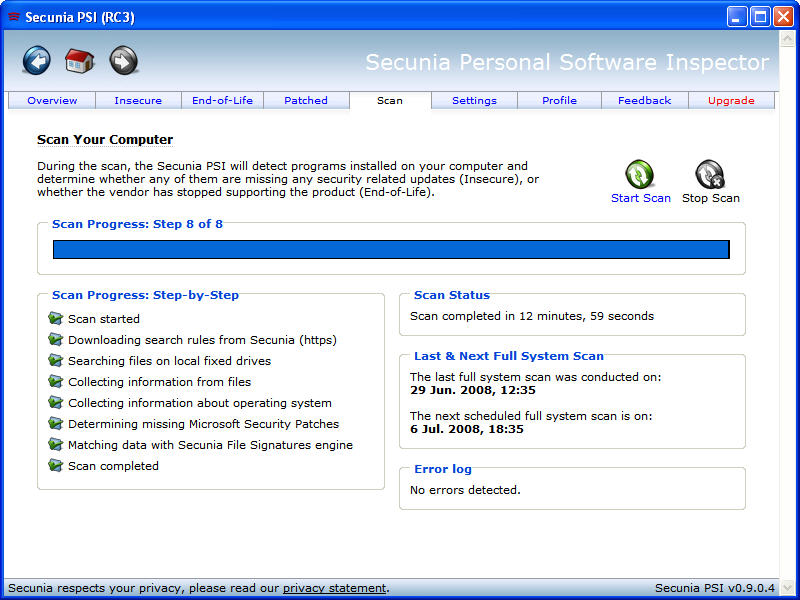Click the Secunia icon in title bar
Screen dimensions: 800x600
(14, 17)
